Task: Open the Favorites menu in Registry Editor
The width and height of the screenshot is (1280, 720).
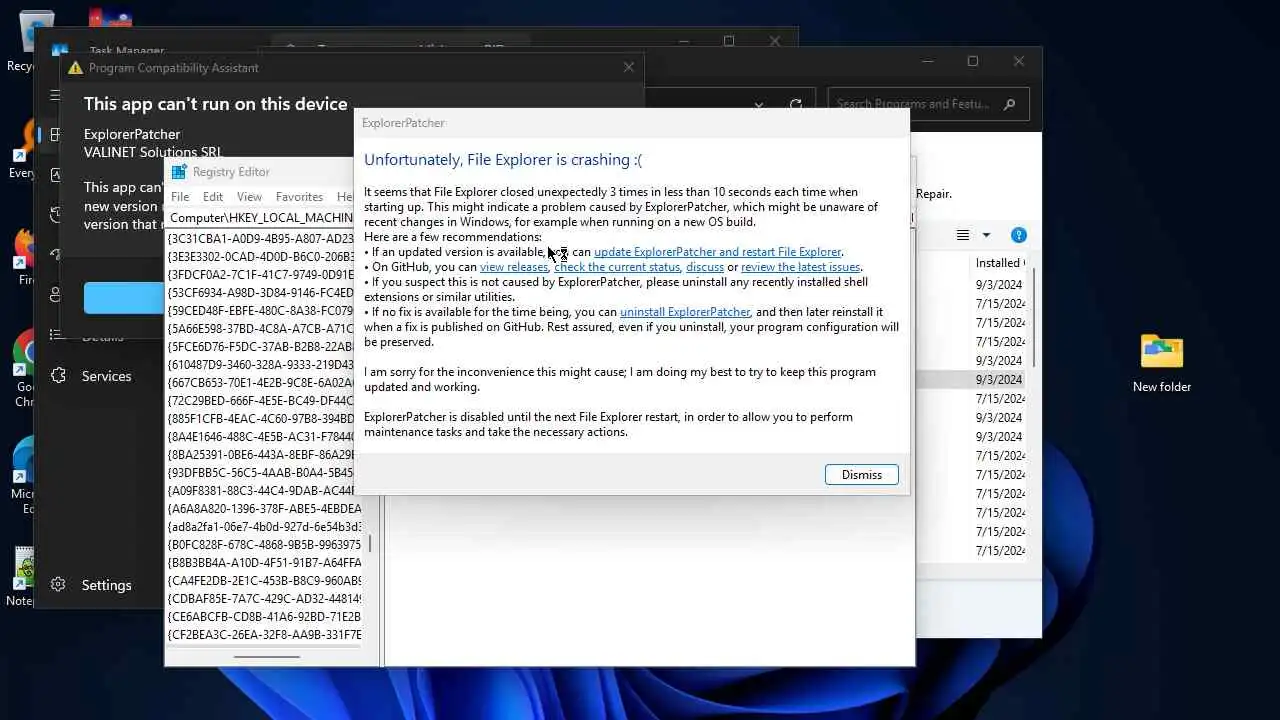Action: pos(299,197)
